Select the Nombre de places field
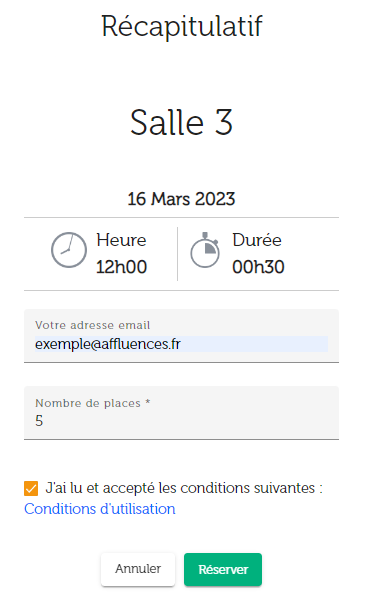This screenshot has width=378, height=601. pyautogui.click(x=181, y=413)
